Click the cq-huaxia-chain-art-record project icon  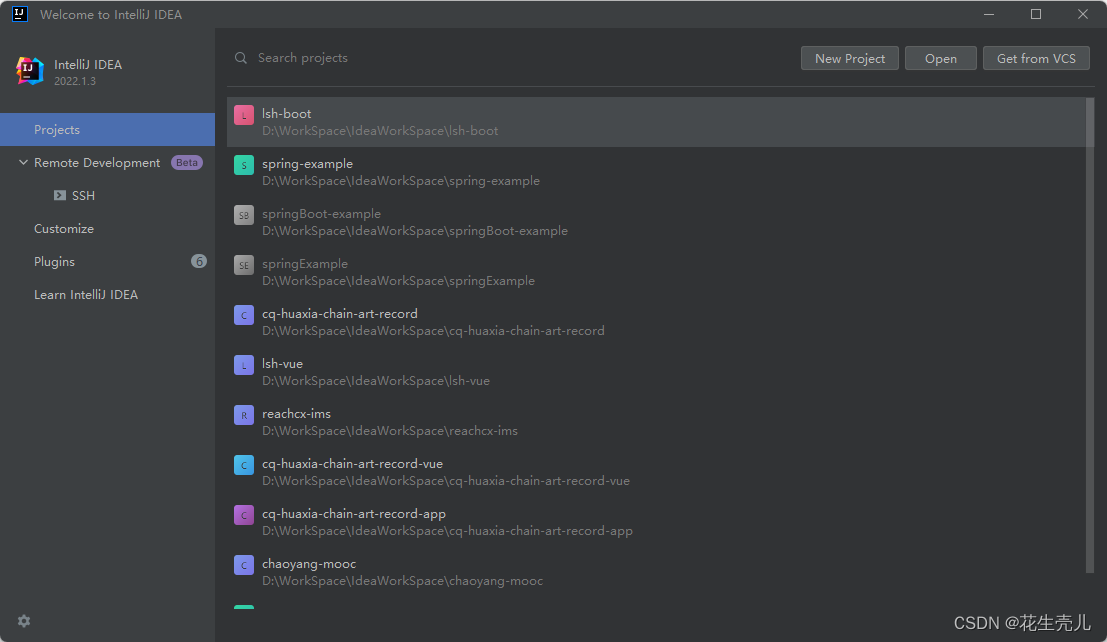coord(244,315)
